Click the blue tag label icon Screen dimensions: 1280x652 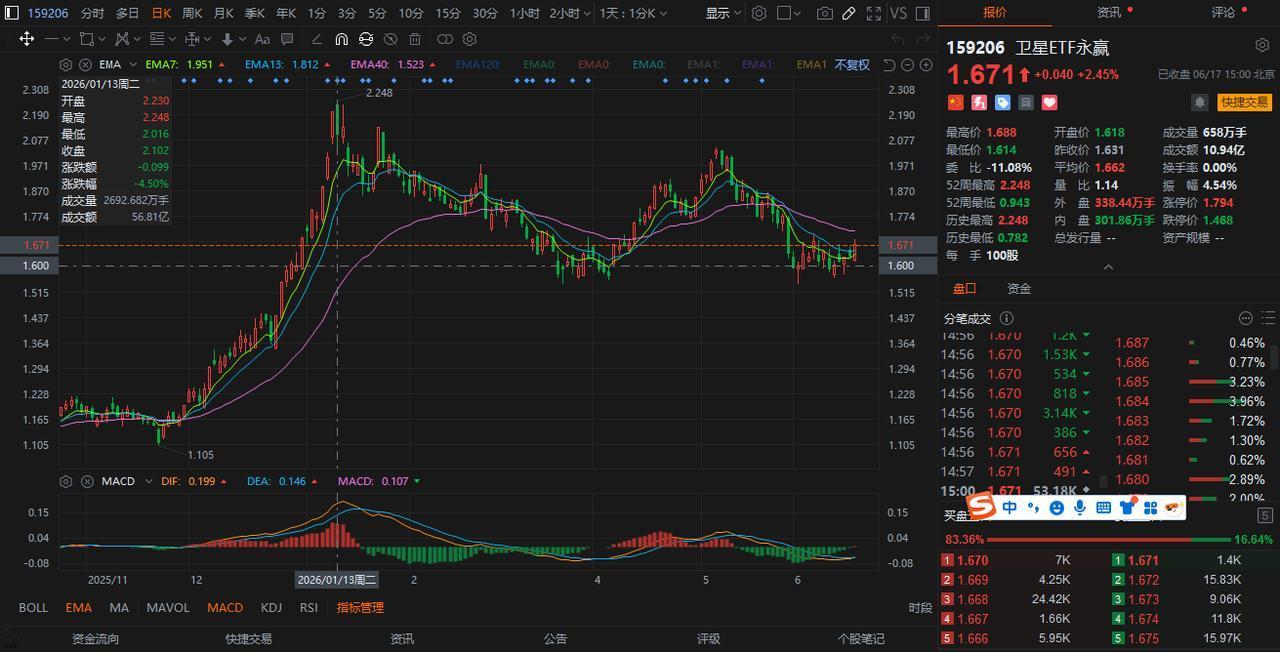pyautogui.click(x=1002, y=102)
